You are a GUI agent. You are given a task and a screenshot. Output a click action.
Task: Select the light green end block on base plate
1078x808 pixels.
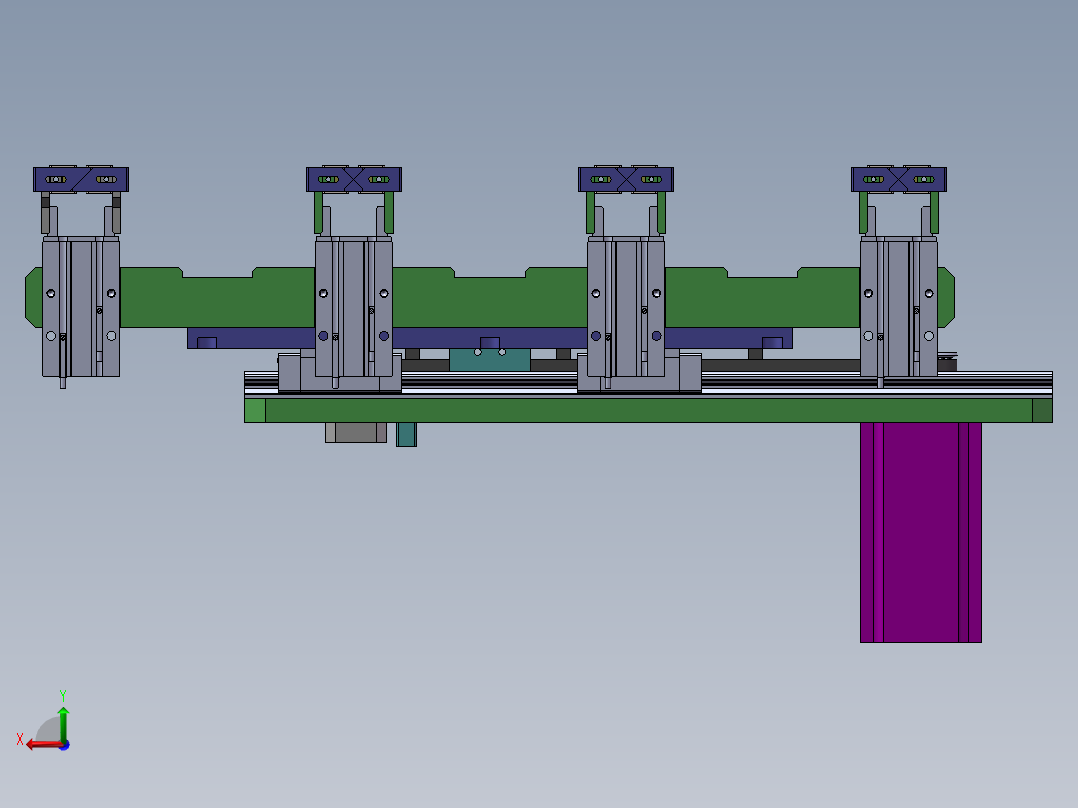coord(255,411)
